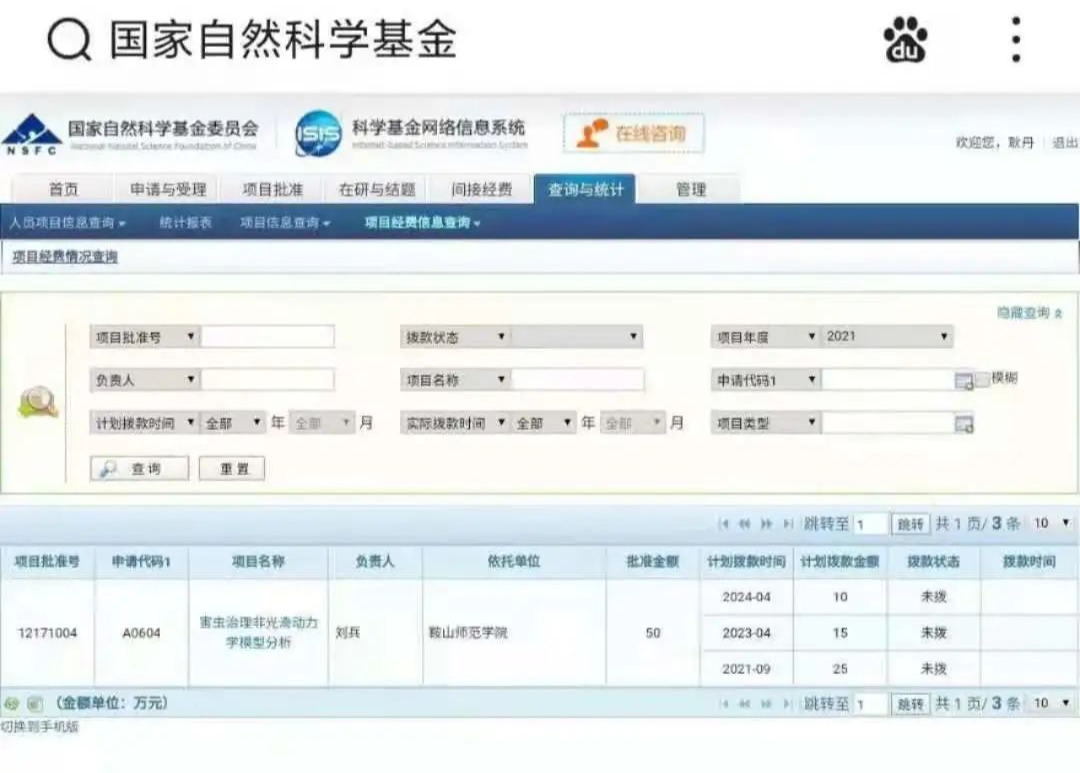Click the export icon next to the refresh icon

35,704
